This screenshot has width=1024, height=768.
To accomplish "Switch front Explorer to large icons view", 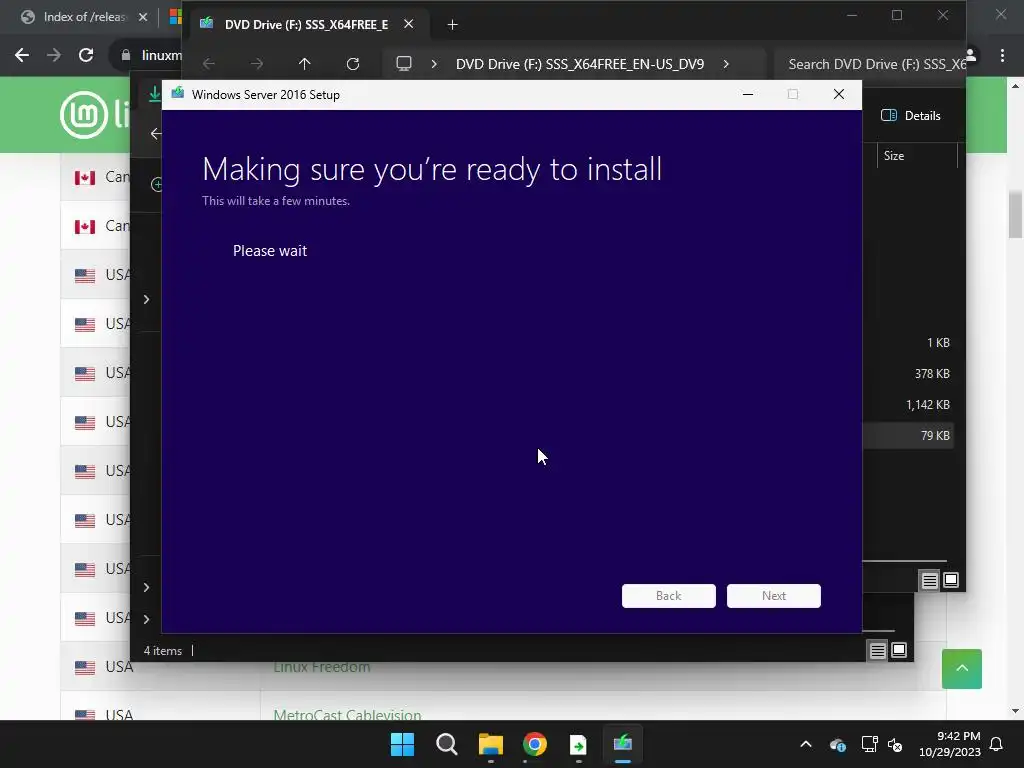I will pyautogui.click(x=951, y=580).
